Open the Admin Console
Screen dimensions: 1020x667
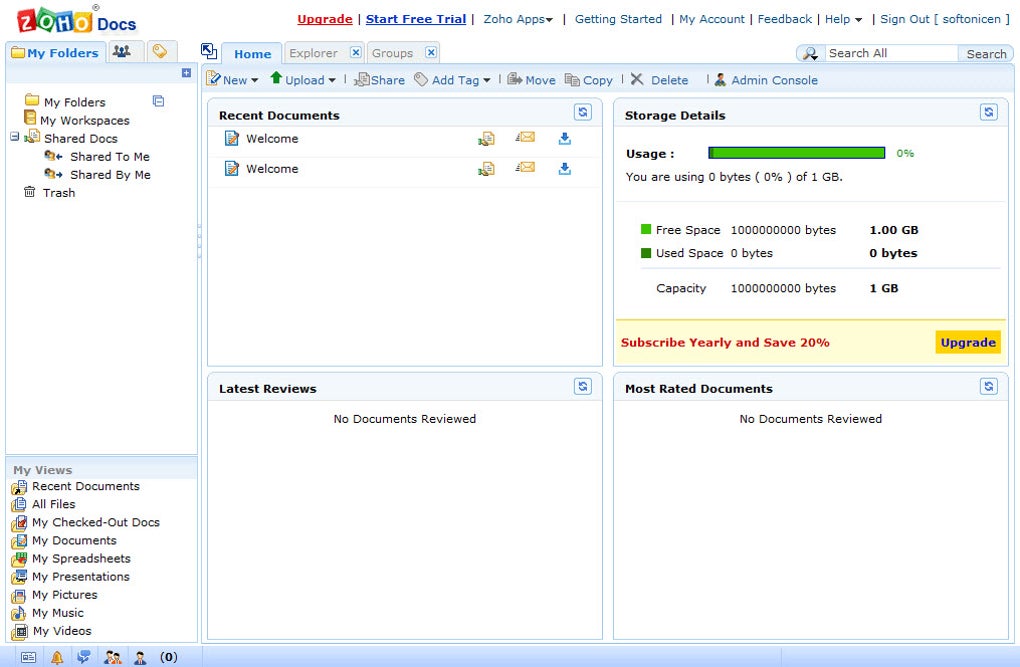point(766,79)
